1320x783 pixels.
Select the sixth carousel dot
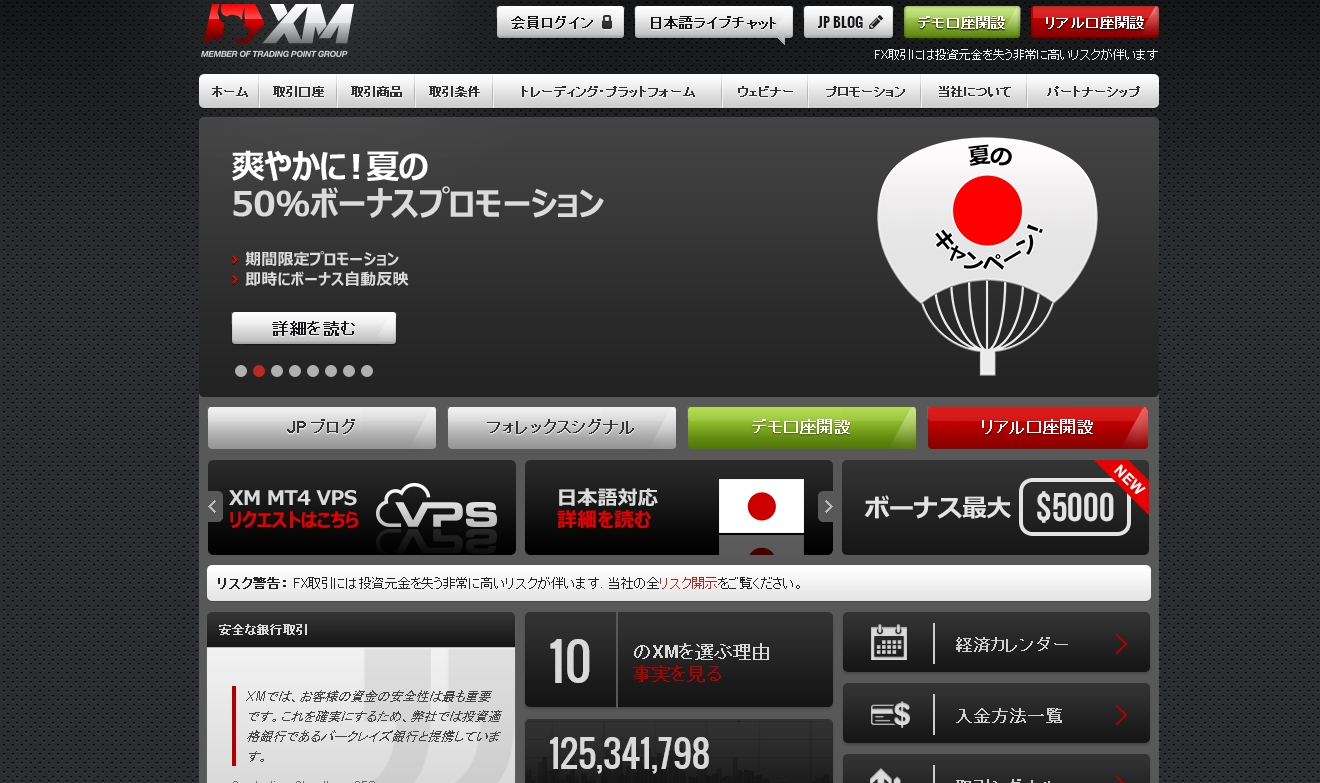pyautogui.click(x=331, y=371)
